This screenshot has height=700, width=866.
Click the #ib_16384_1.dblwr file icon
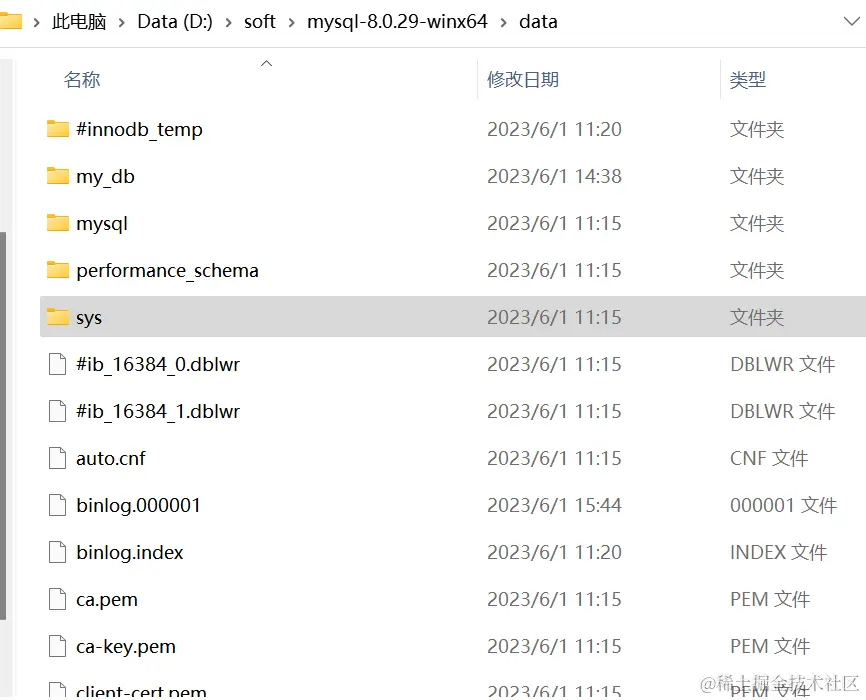[x=57, y=411]
